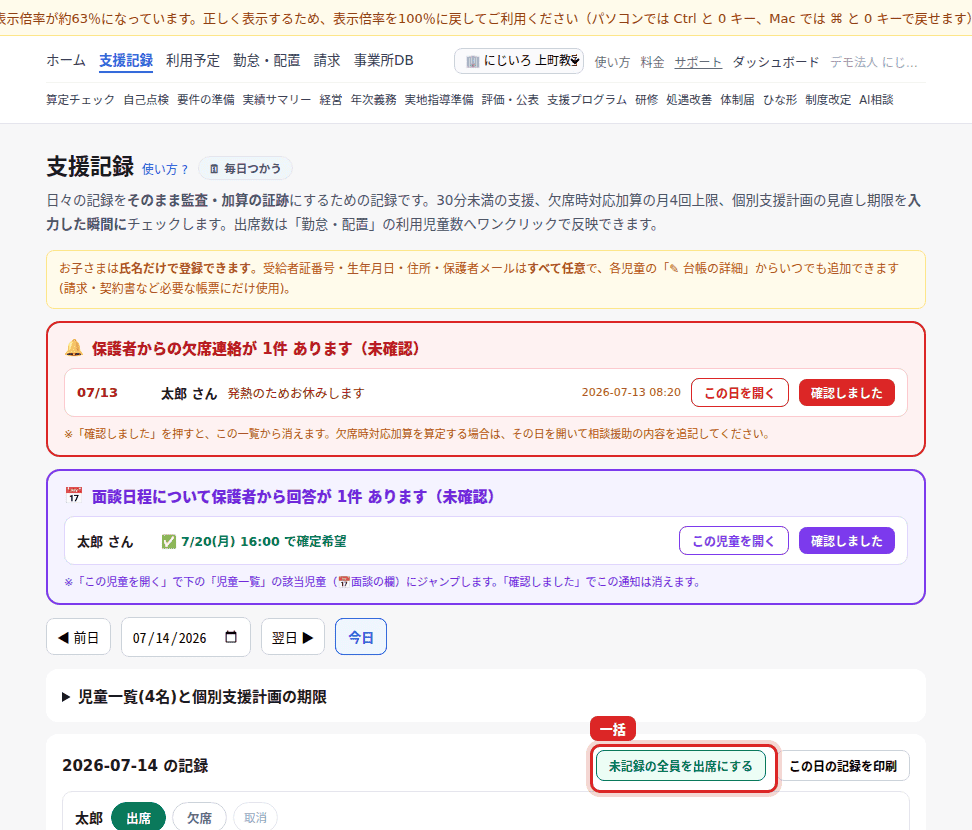Open 支援プログラム sub-navigation item
This screenshot has width=972, height=830.
pyautogui.click(x=587, y=100)
